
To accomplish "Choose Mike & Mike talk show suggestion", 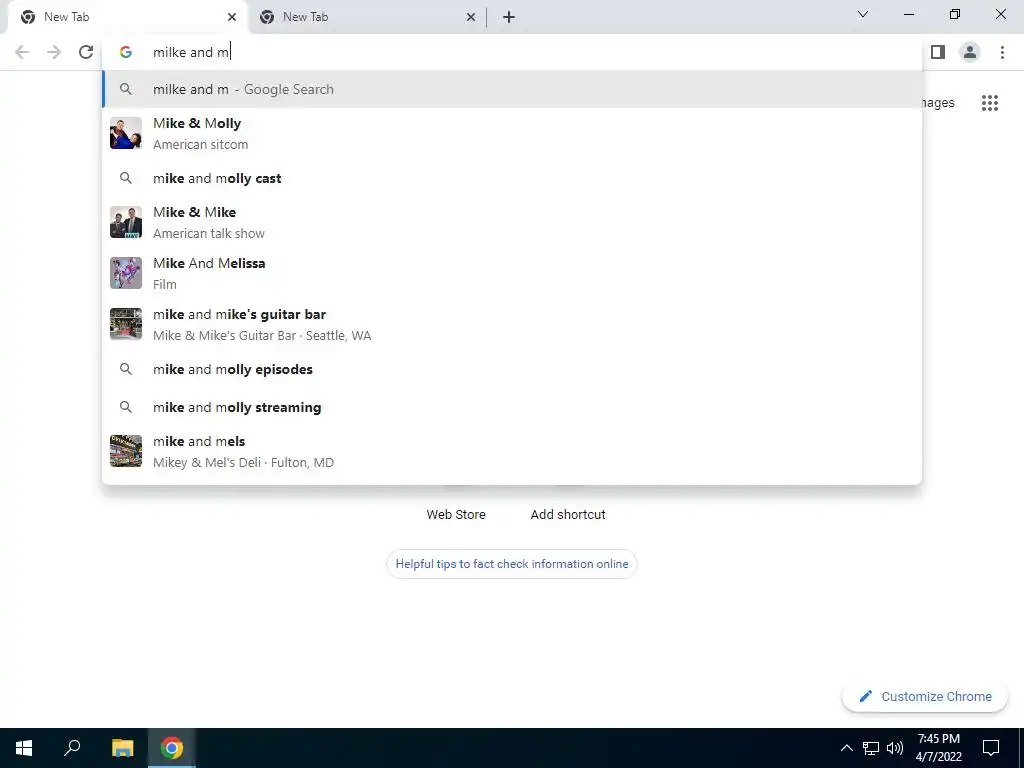I will (x=512, y=222).
